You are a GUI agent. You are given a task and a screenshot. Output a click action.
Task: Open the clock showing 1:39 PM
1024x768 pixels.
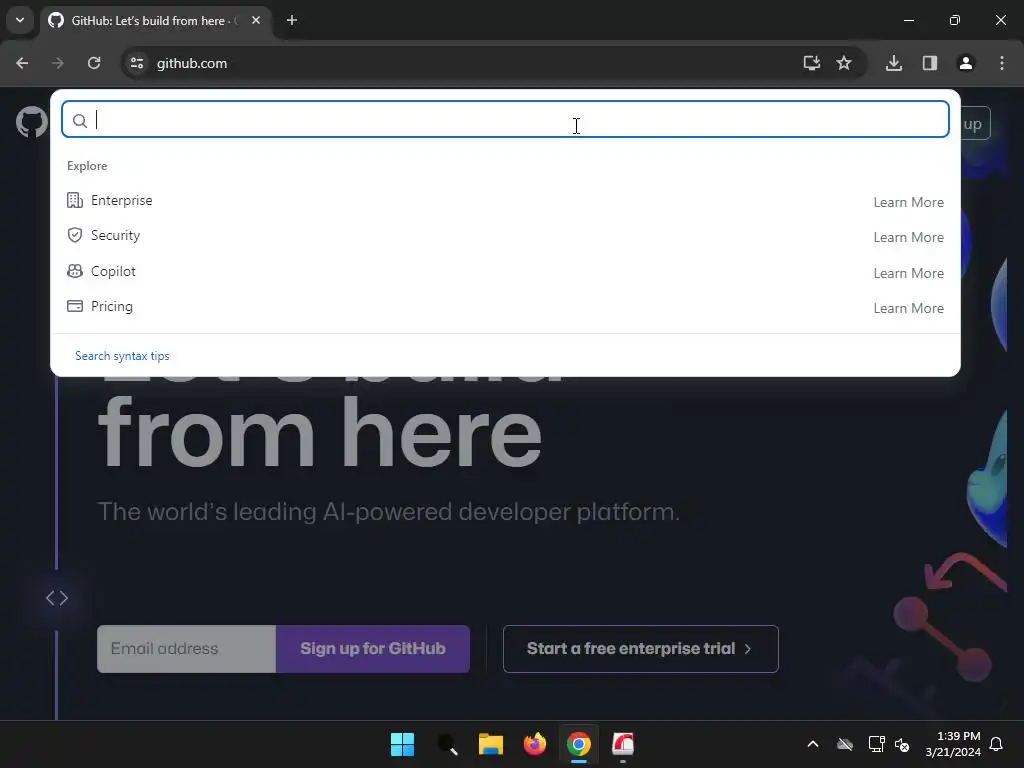953,744
